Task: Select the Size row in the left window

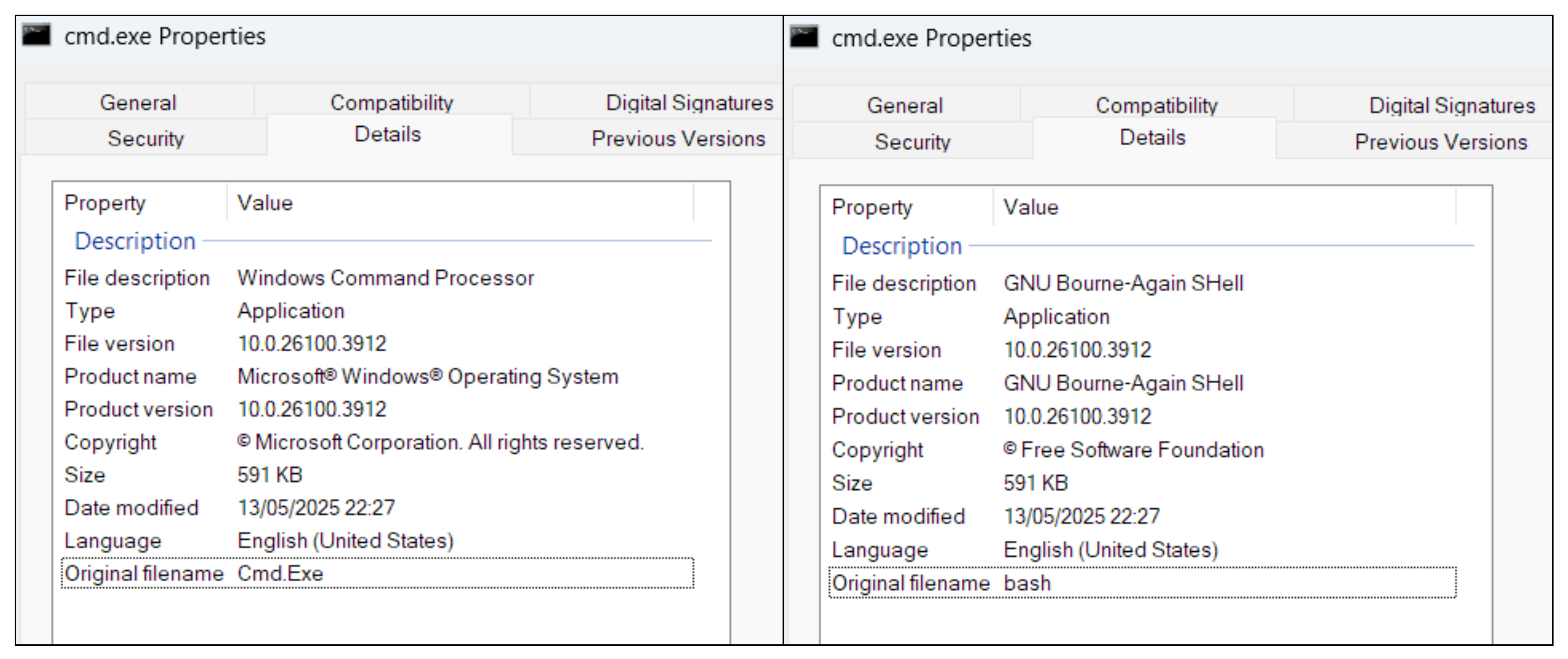Action: pyautogui.click(x=377, y=475)
